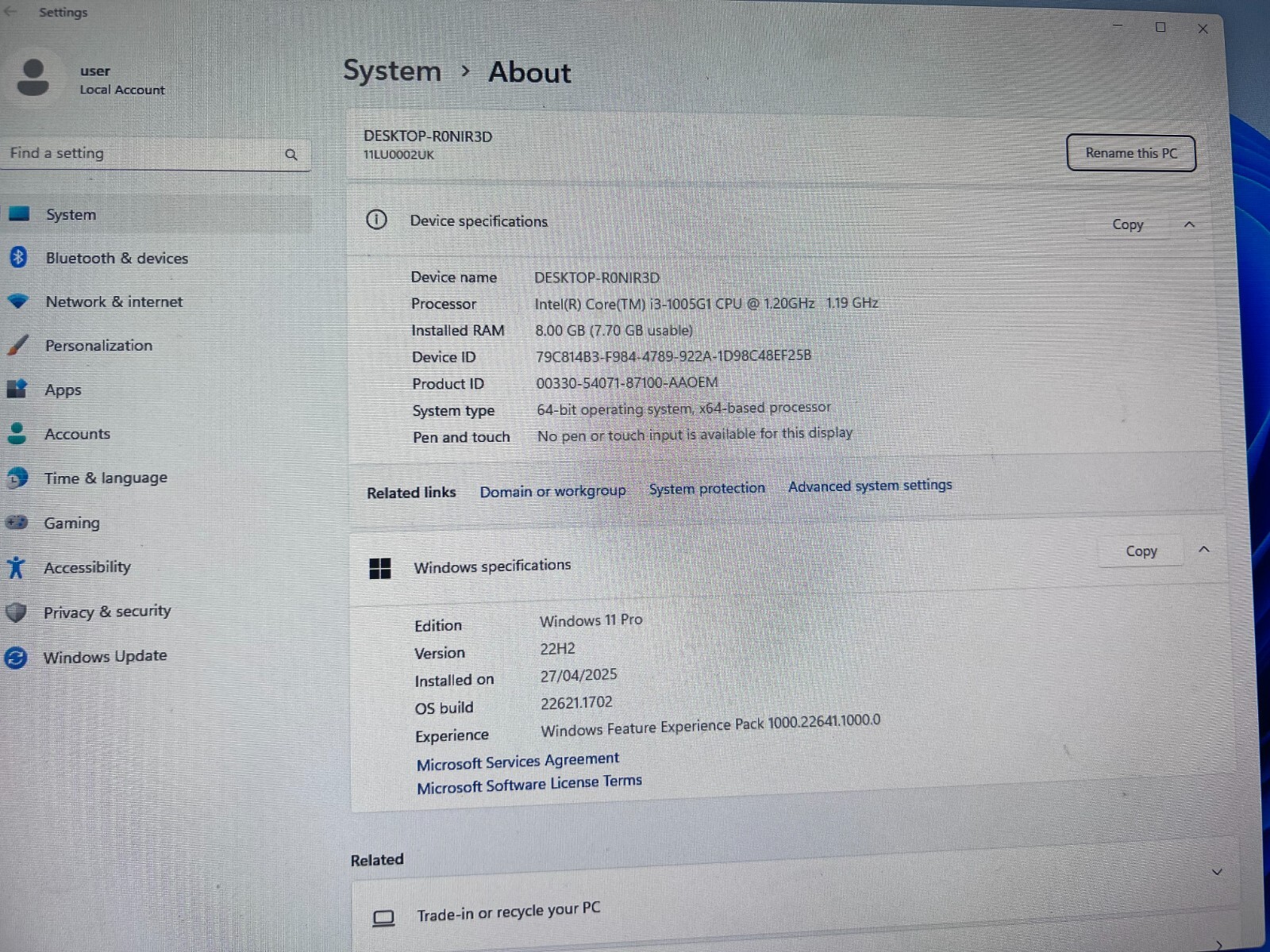Click the Time & language globe icon
This screenshot has width=1270, height=952.
pos(17,478)
